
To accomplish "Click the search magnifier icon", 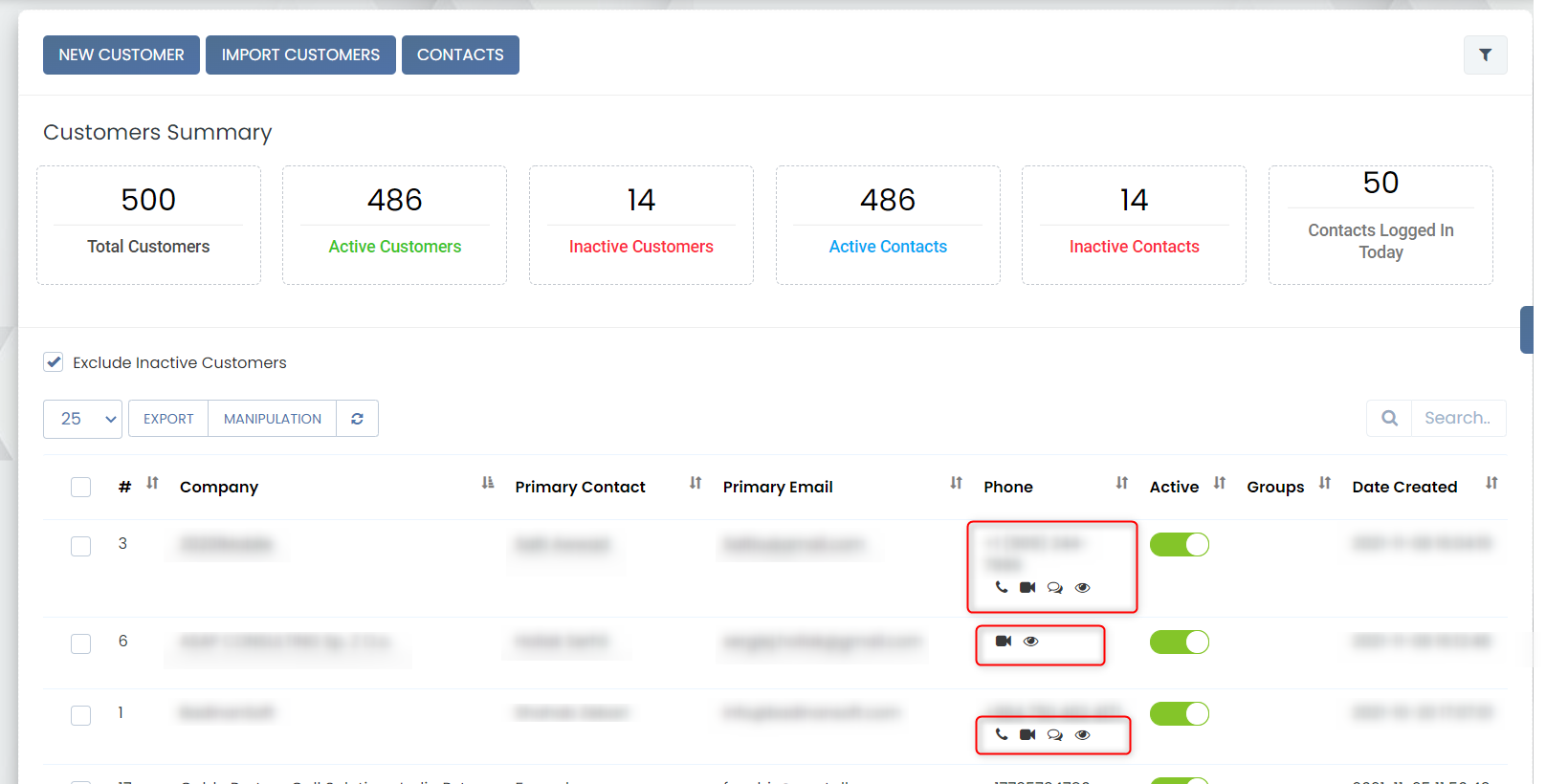I will (1389, 418).
